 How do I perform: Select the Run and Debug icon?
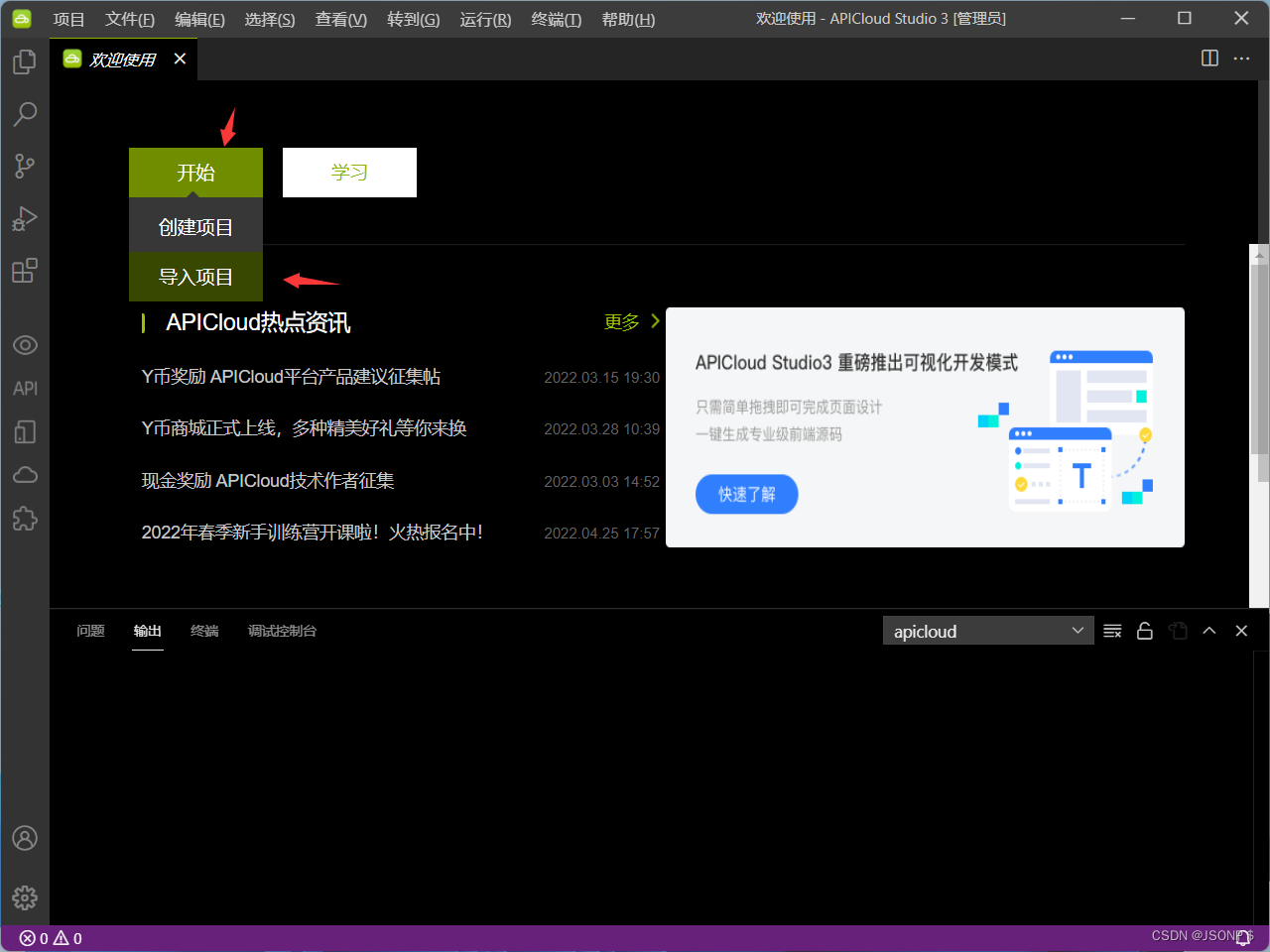pyautogui.click(x=25, y=218)
